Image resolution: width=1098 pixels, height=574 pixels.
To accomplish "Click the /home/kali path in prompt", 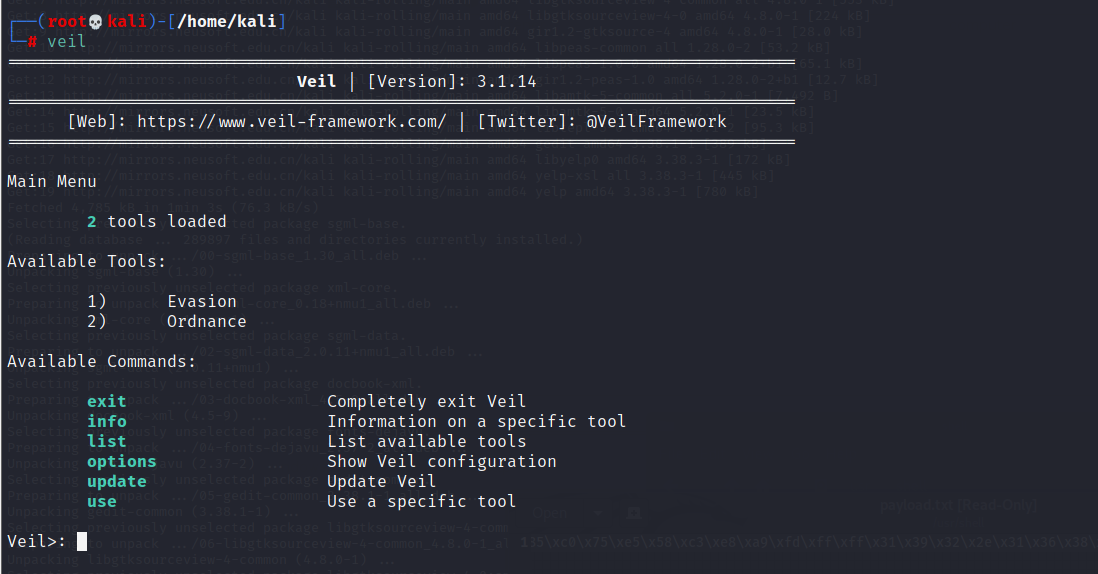I will click(227, 22).
